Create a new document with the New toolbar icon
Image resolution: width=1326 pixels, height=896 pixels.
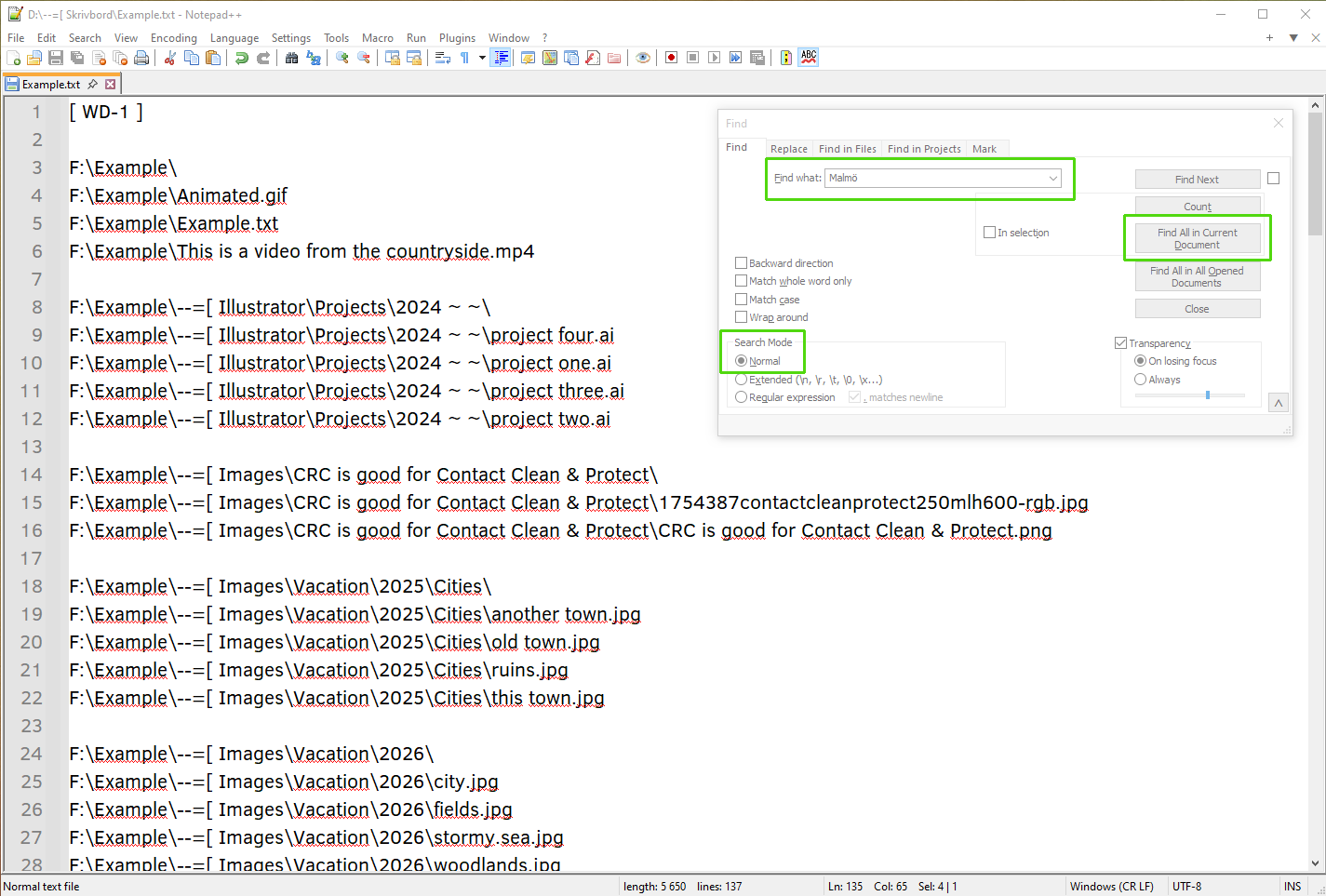(13, 58)
